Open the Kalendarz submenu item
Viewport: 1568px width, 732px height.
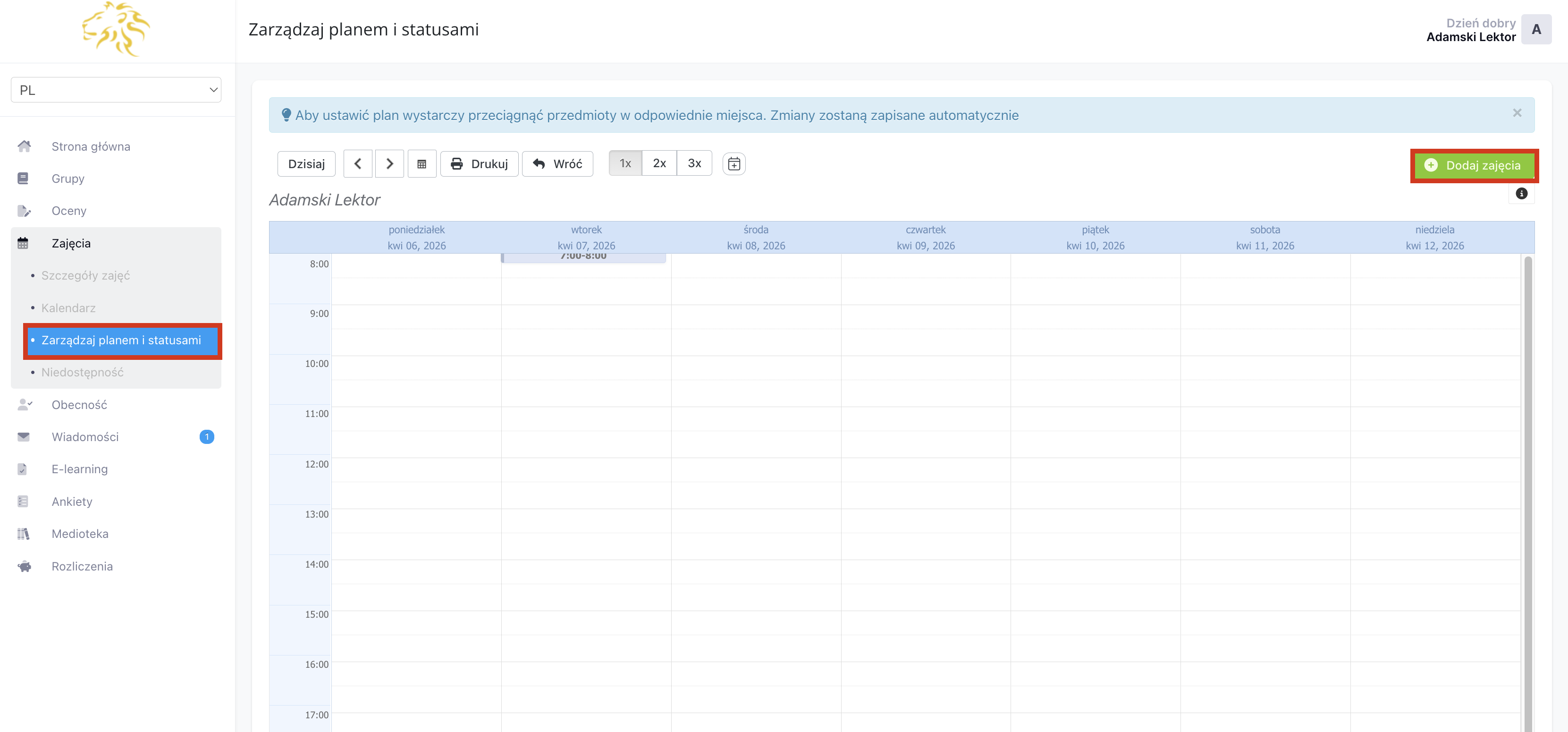click(x=68, y=307)
